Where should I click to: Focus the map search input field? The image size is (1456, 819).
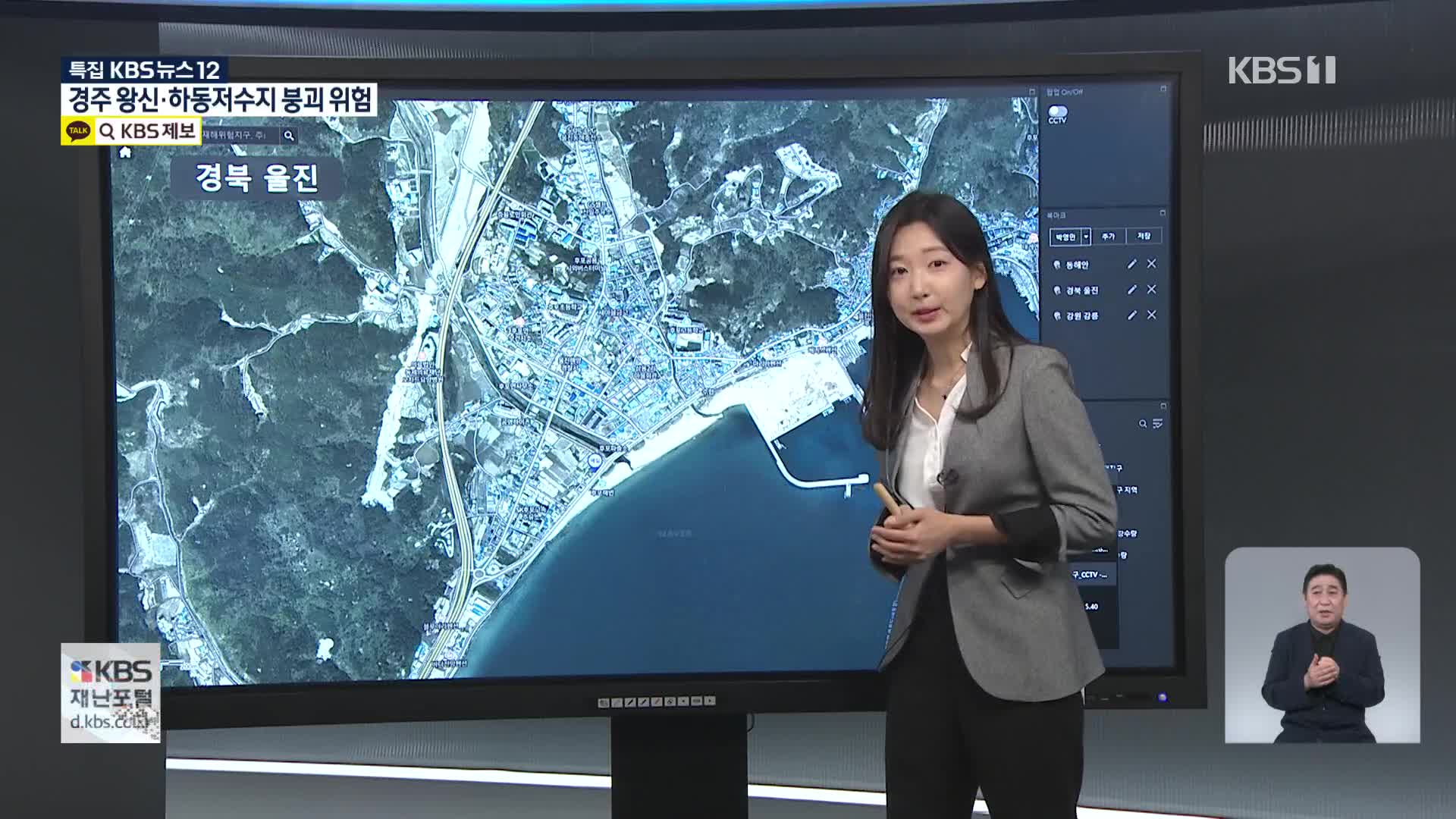coord(240,135)
